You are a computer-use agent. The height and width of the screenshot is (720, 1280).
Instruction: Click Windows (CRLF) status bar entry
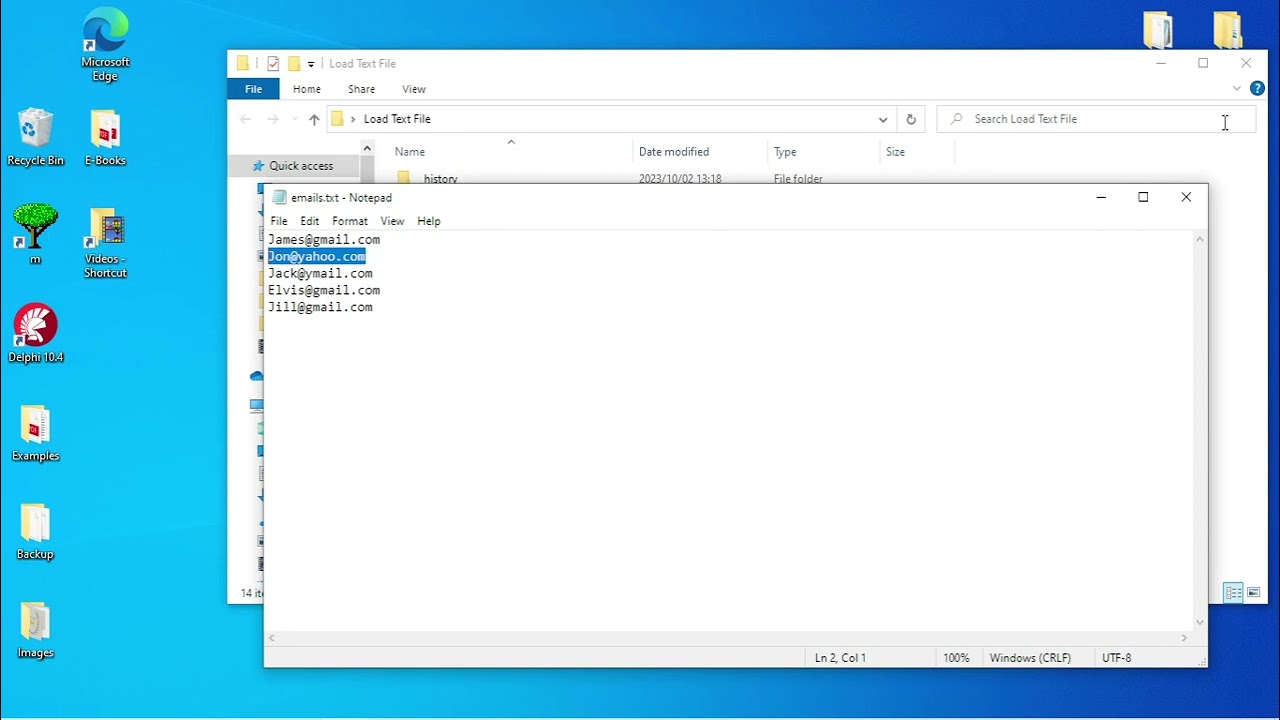[x=1030, y=658]
